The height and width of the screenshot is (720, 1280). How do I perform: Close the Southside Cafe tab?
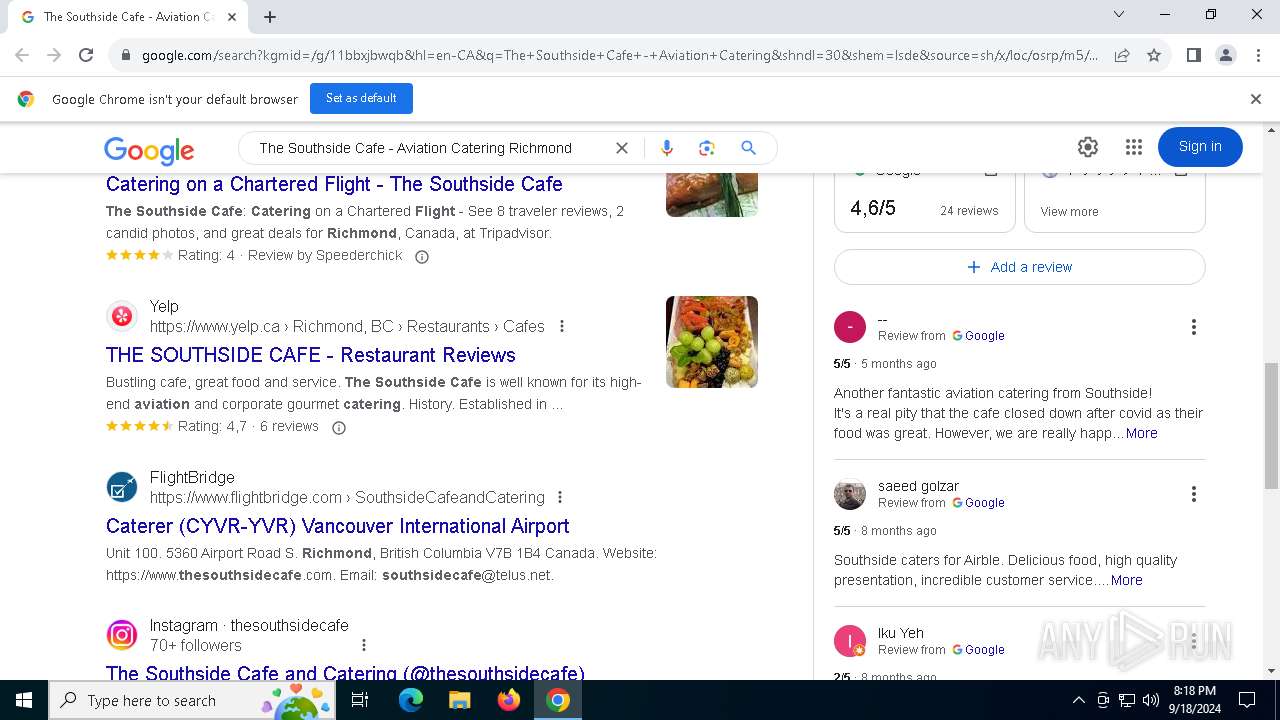(232, 17)
